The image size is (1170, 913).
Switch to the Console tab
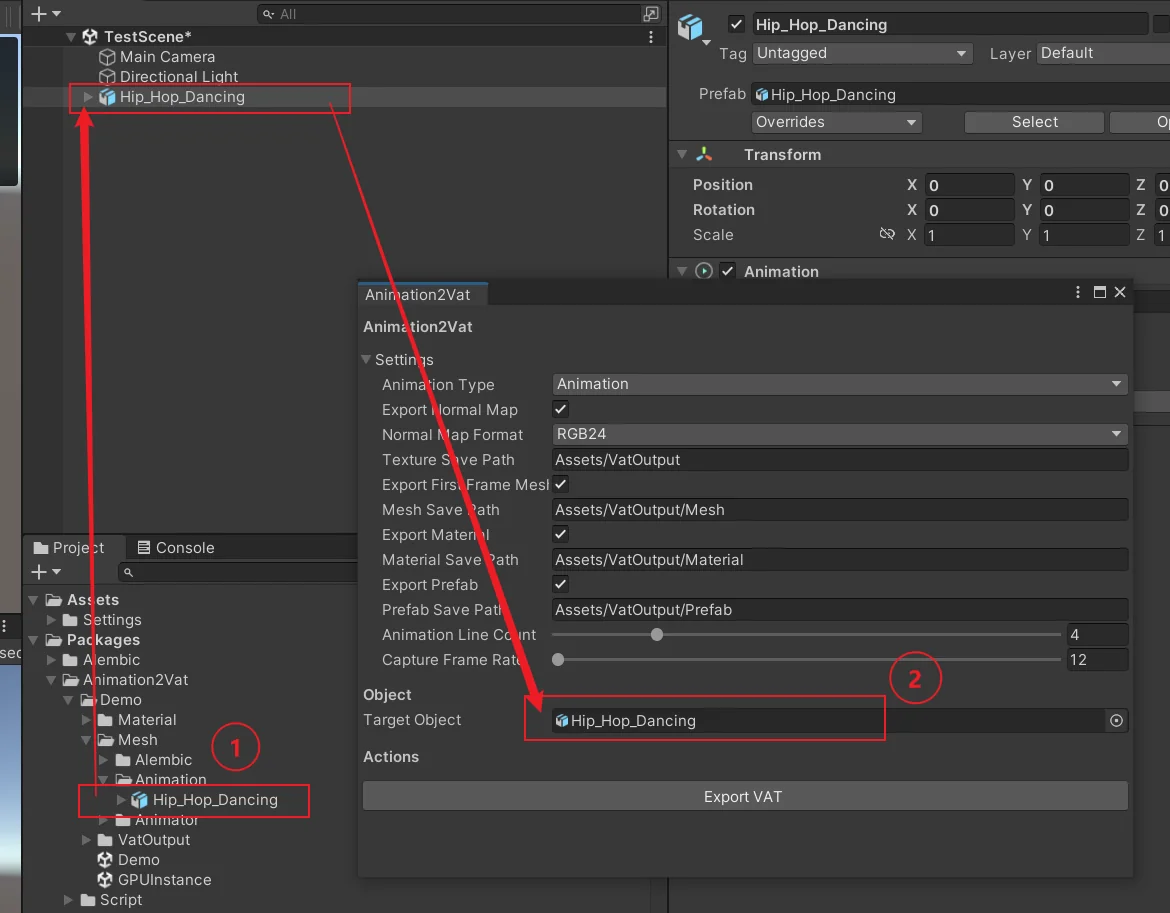176,548
